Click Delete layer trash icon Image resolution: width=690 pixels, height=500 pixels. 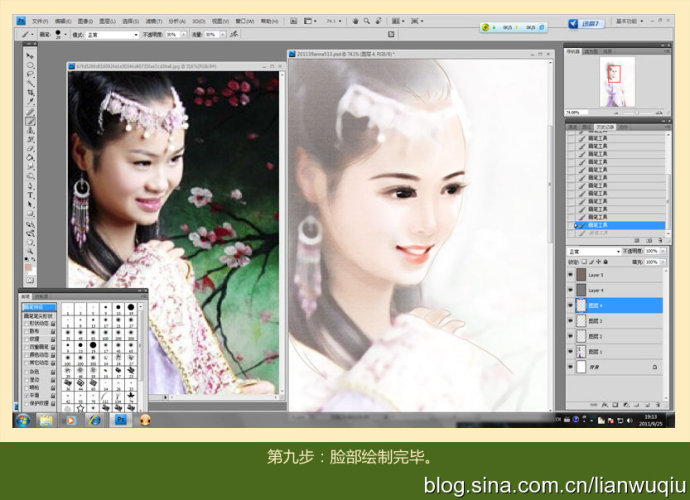pyautogui.click(x=658, y=404)
